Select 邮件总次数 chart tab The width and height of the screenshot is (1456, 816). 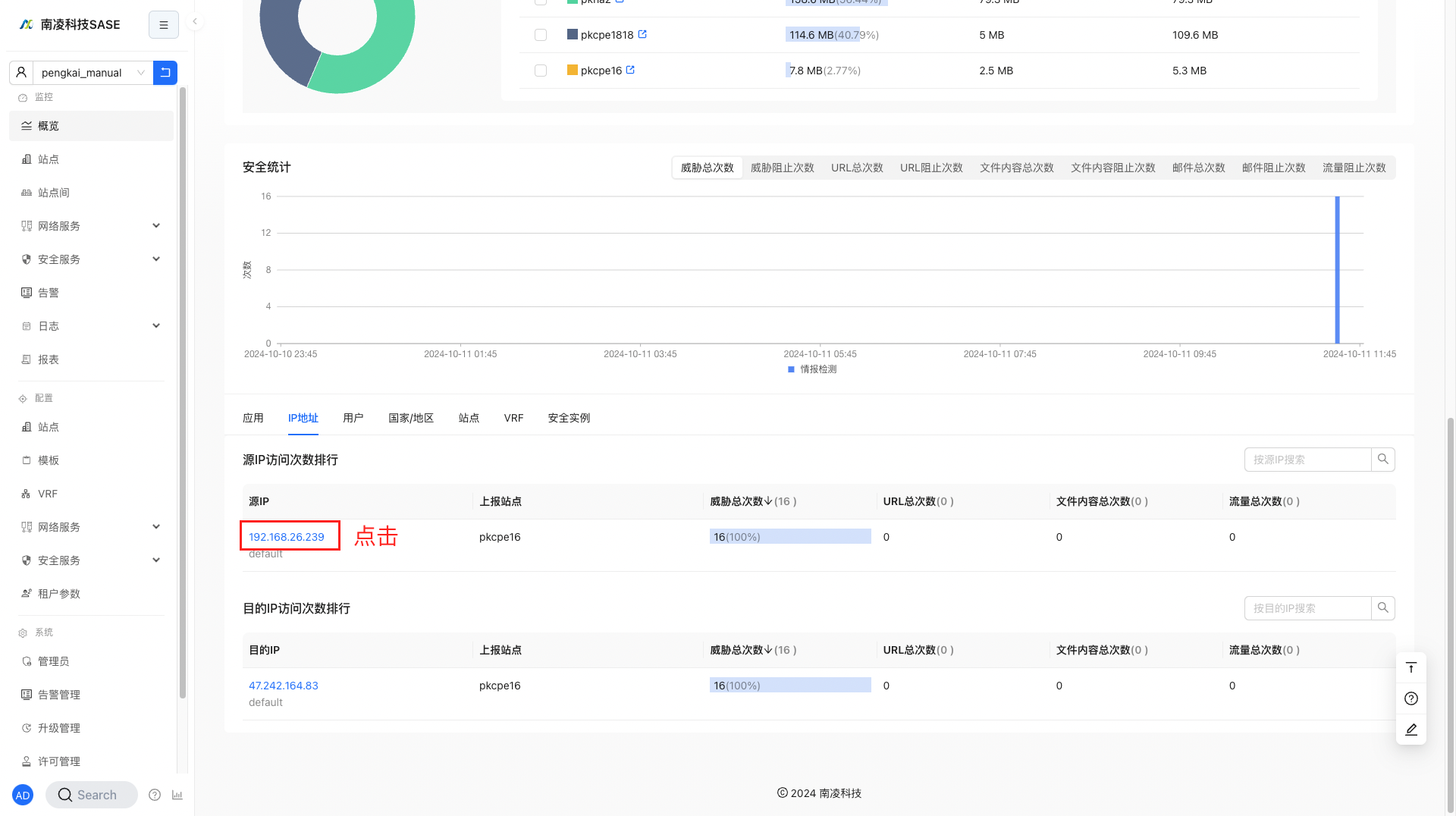point(1199,168)
